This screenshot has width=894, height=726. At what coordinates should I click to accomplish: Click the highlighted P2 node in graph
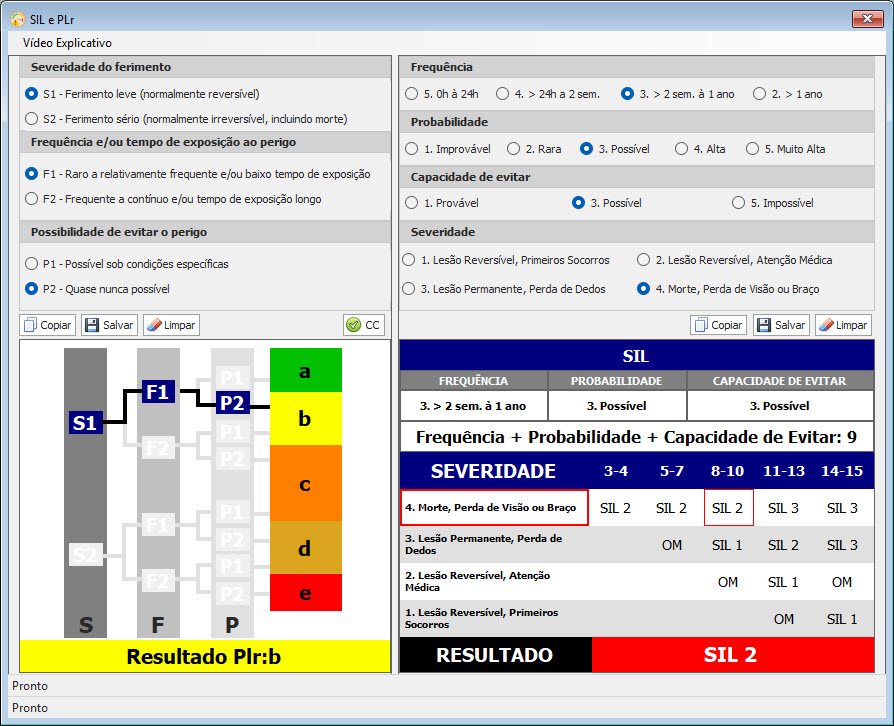point(233,403)
